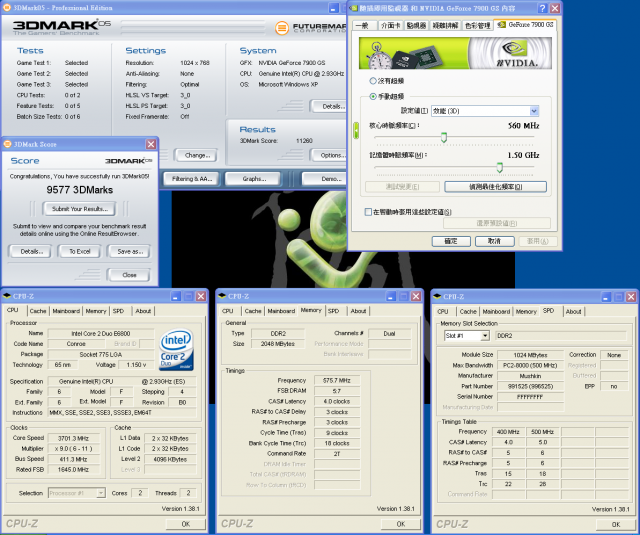640x535 pixels.
Task: Click the Intel Core 2 Duo E6800 name field
Action: pos(101,333)
